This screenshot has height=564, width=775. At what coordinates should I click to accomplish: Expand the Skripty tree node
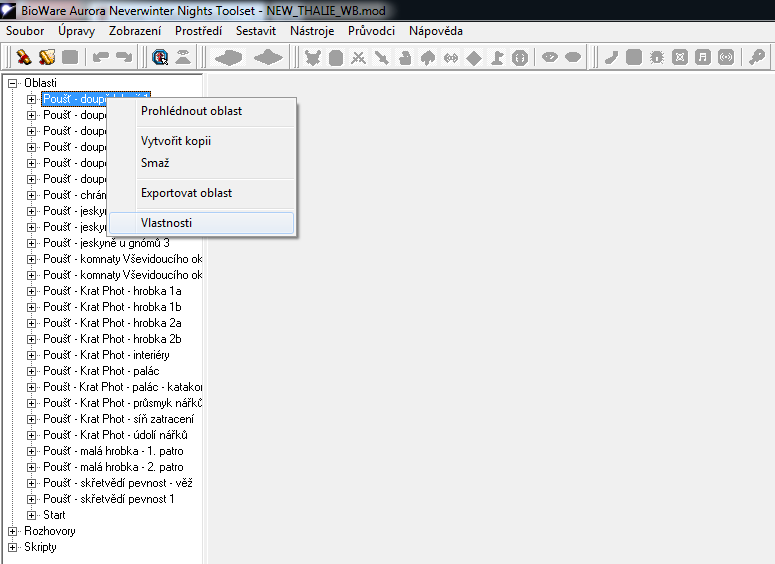(13, 547)
